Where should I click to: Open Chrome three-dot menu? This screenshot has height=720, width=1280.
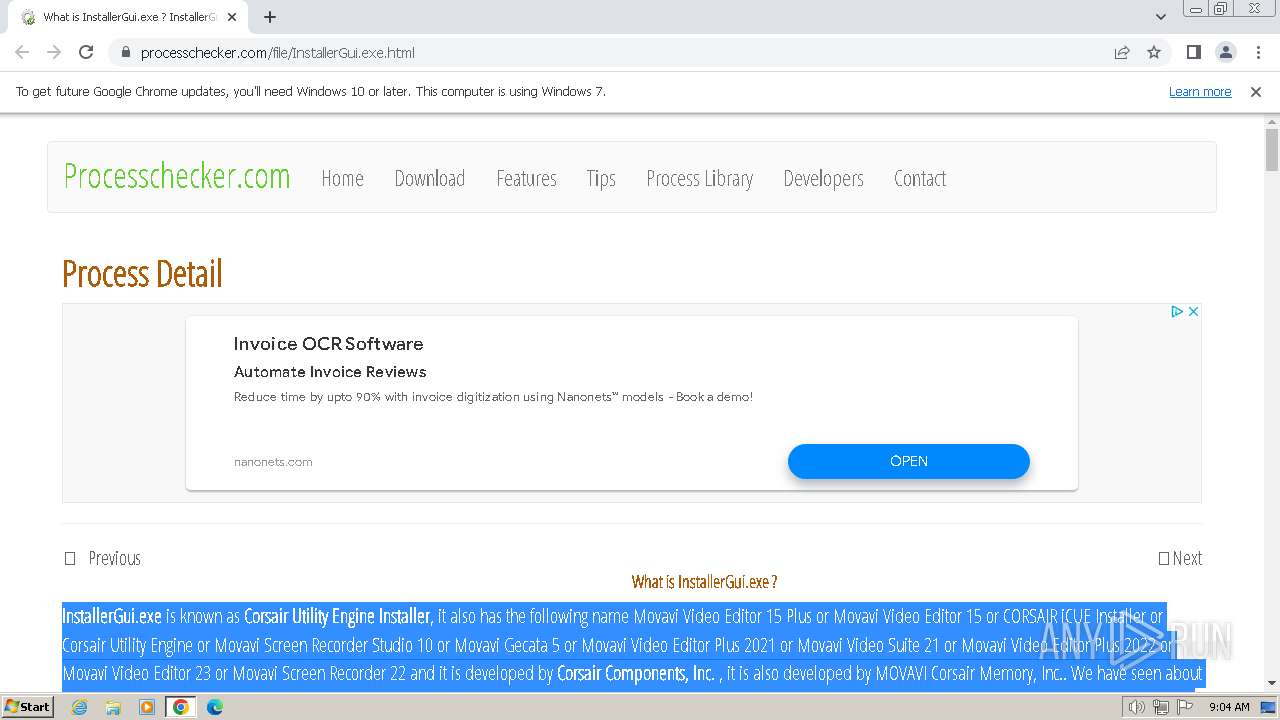tap(1258, 52)
